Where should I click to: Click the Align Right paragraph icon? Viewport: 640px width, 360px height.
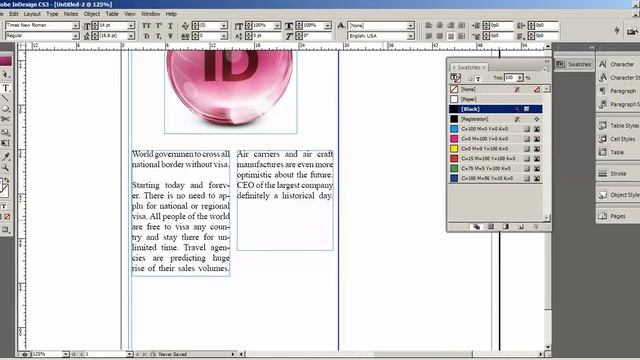click(451, 25)
